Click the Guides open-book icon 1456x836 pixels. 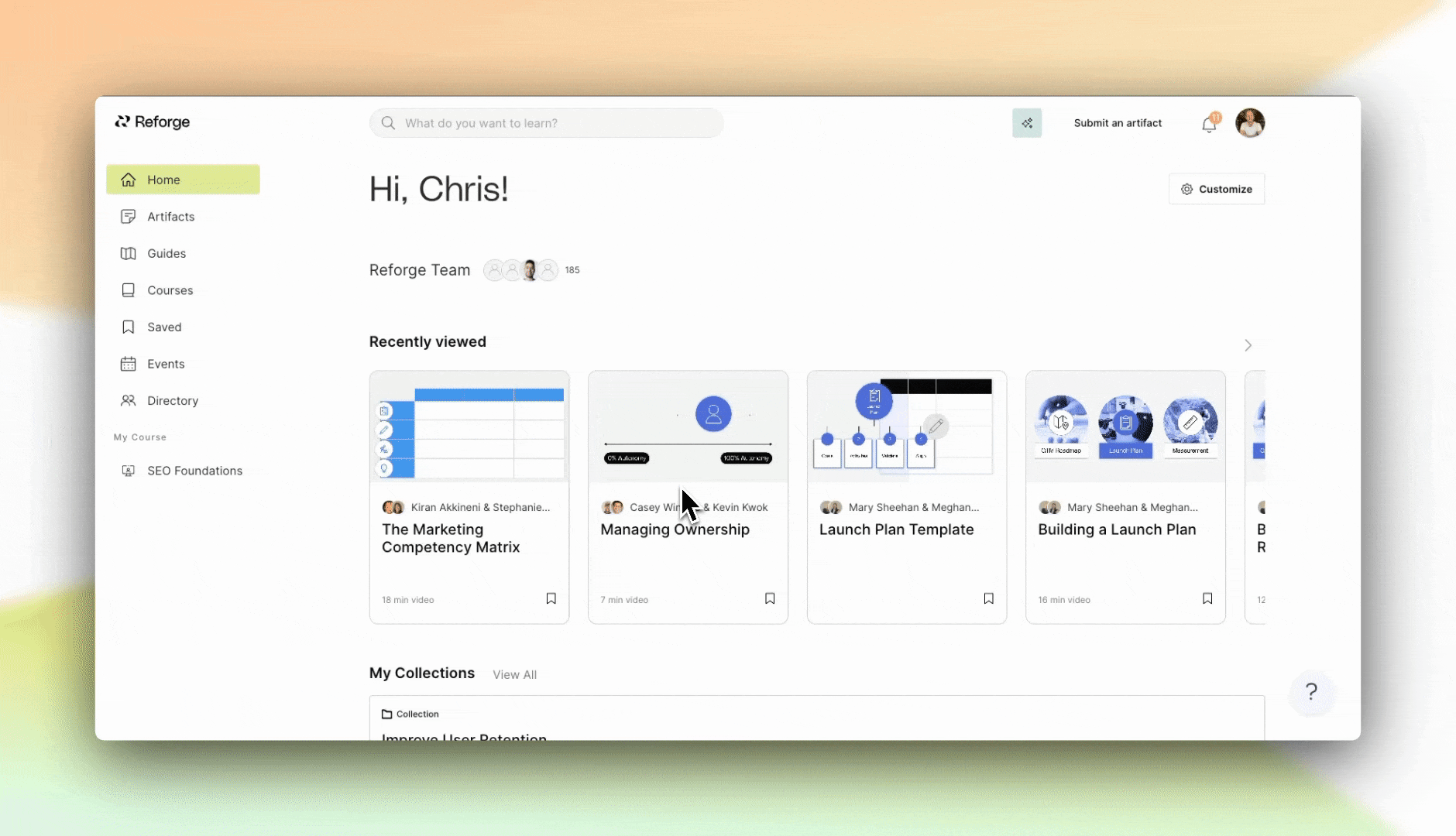(x=129, y=253)
